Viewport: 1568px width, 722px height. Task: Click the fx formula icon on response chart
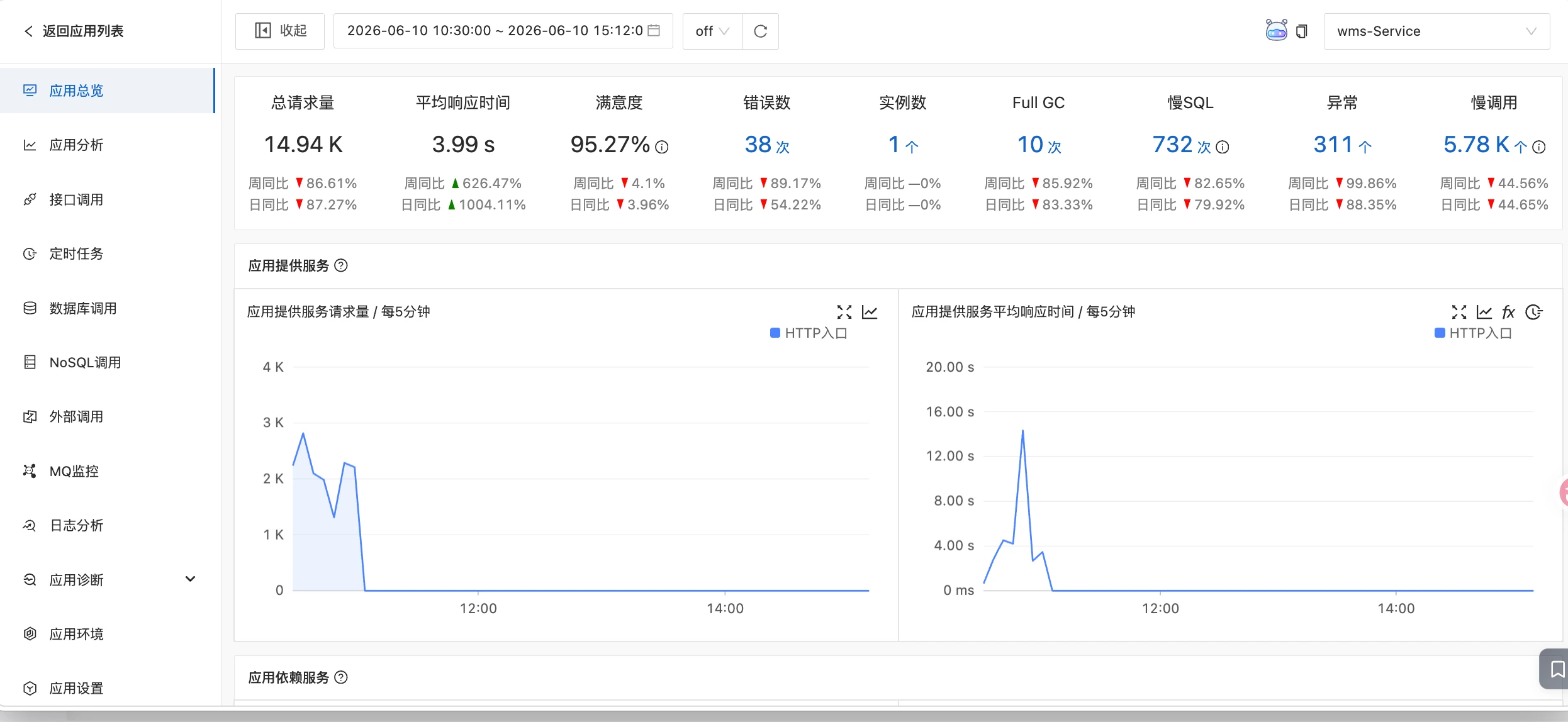1508,312
